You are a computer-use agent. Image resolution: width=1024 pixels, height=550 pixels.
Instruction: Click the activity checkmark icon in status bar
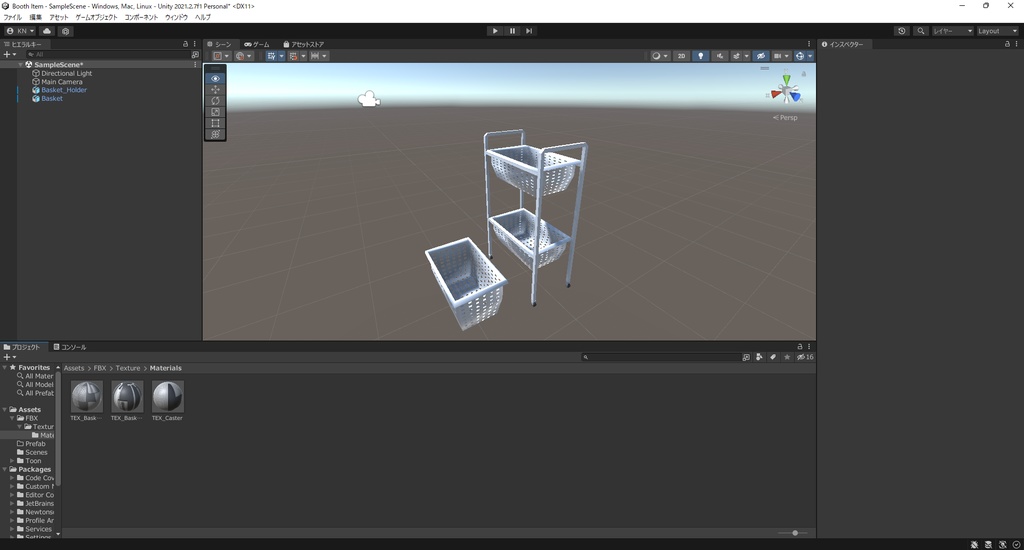coord(1016,544)
